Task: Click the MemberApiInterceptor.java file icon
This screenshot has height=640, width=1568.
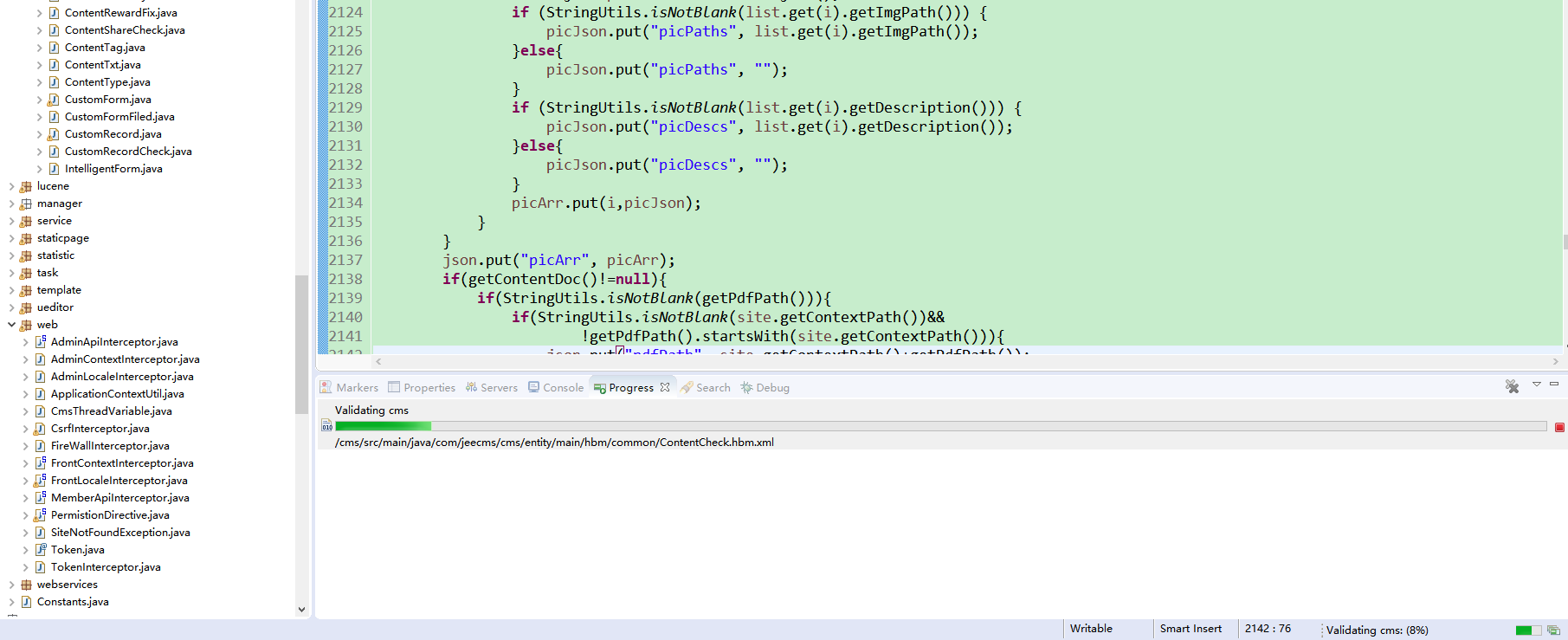Action: (40, 498)
